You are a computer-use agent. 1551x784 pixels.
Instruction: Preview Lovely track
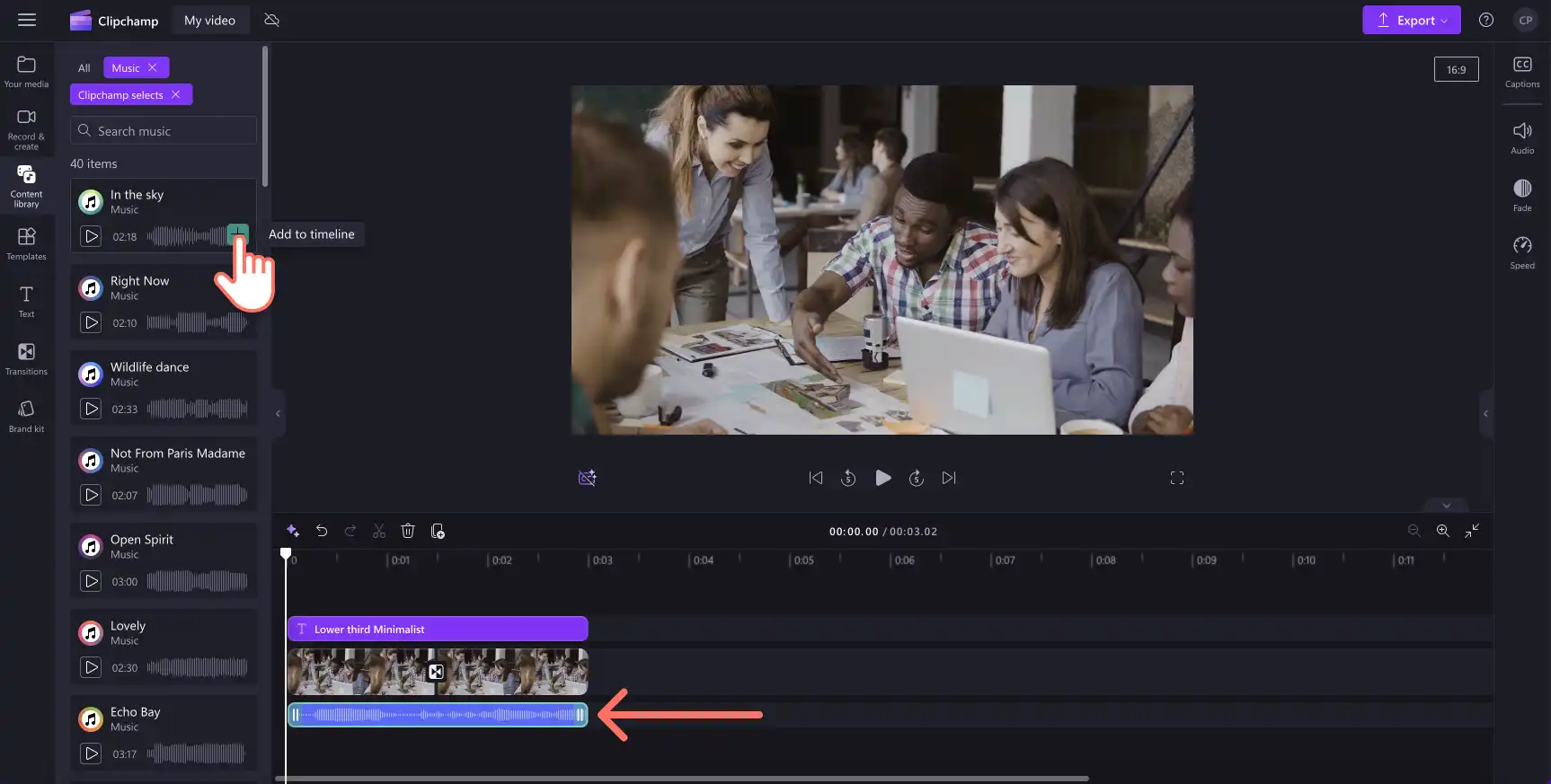tap(91, 667)
